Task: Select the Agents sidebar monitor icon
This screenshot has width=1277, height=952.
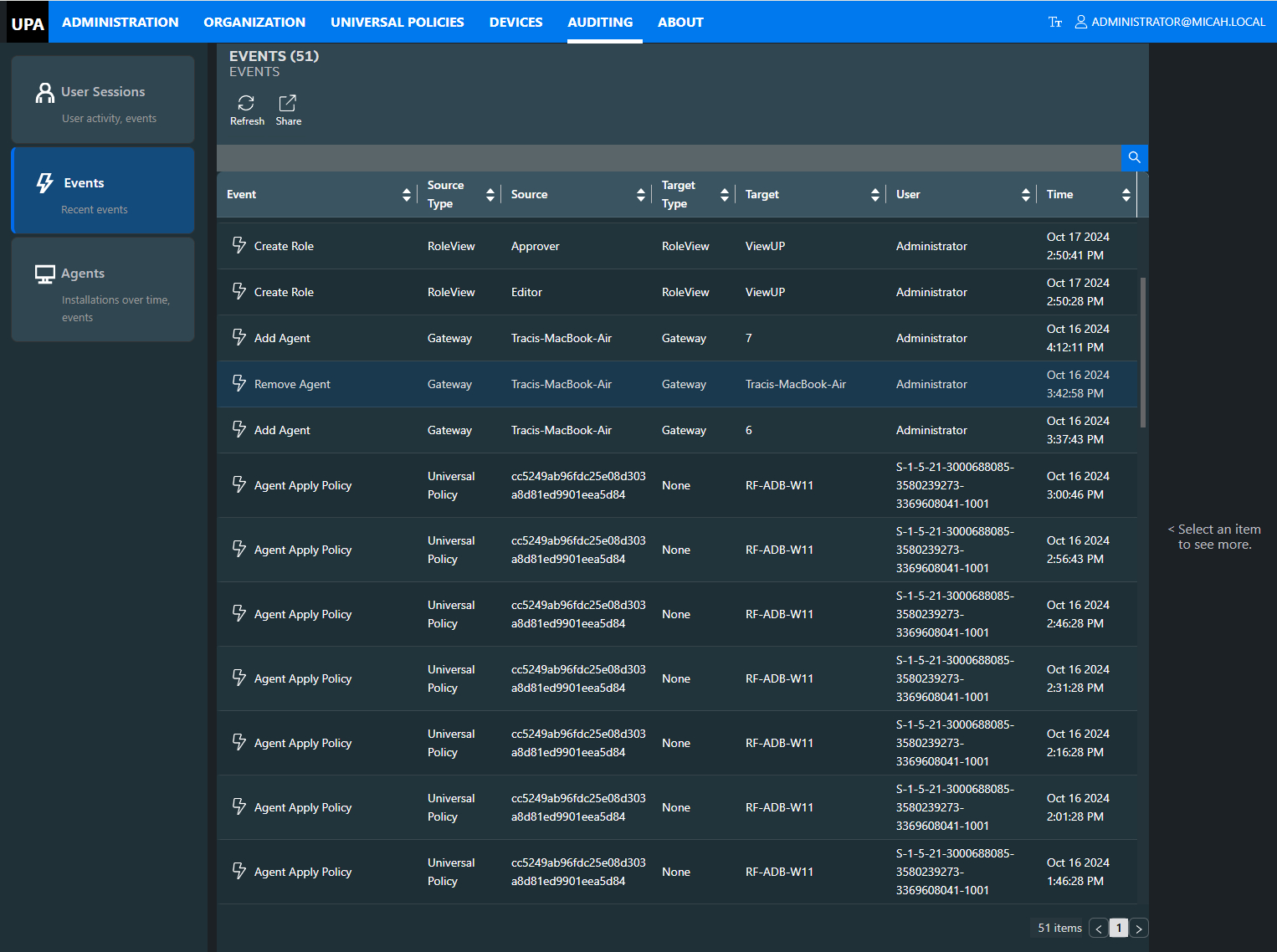Action: [x=45, y=274]
